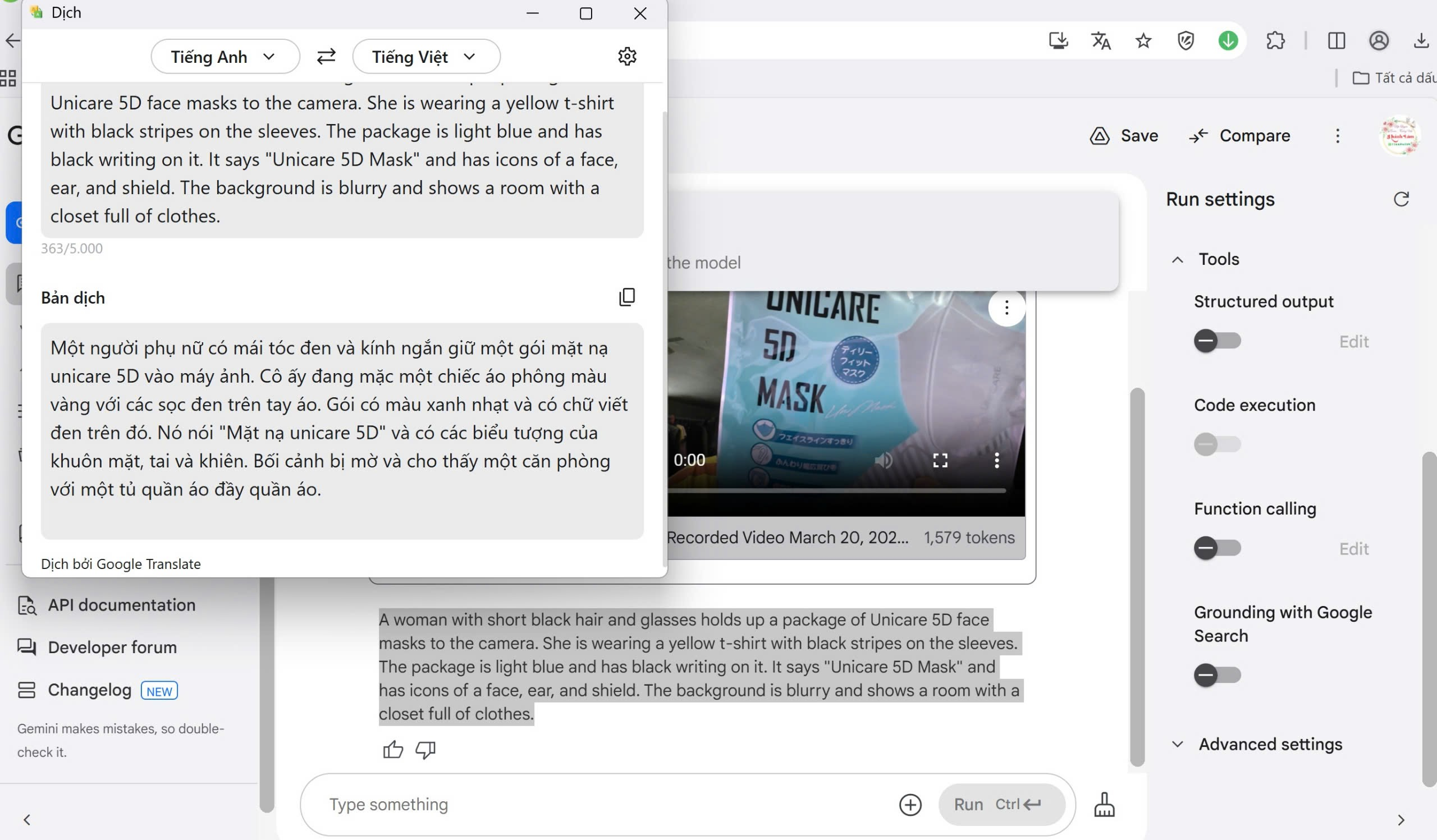Toggle the Structured output switch
The width and height of the screenshot is (1437, 840).
point(1217,341)
